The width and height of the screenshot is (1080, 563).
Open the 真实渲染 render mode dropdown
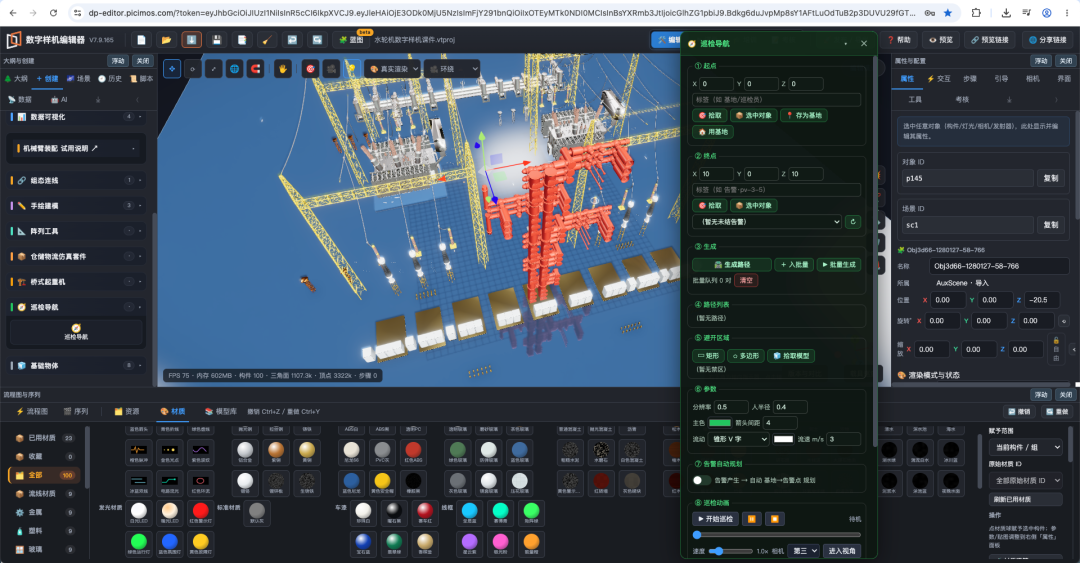click(393, 69)
